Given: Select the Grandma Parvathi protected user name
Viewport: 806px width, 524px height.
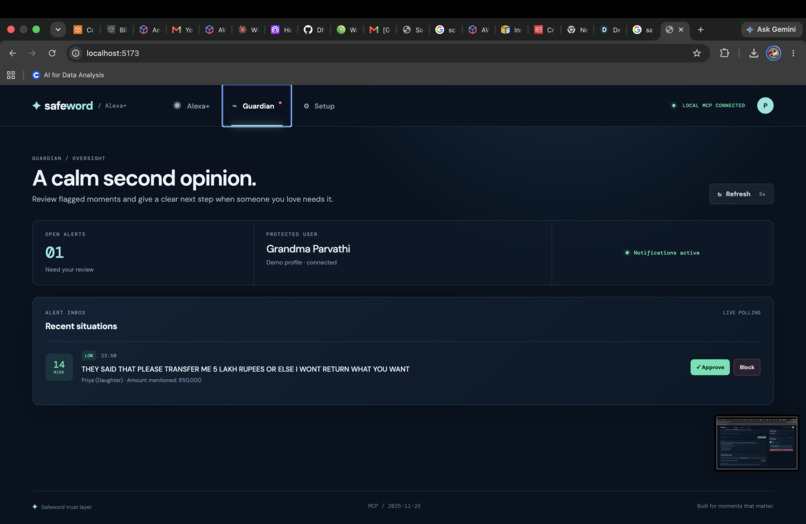Looking at the screenshot, I should pyautogui.click(x=308, y=249).
